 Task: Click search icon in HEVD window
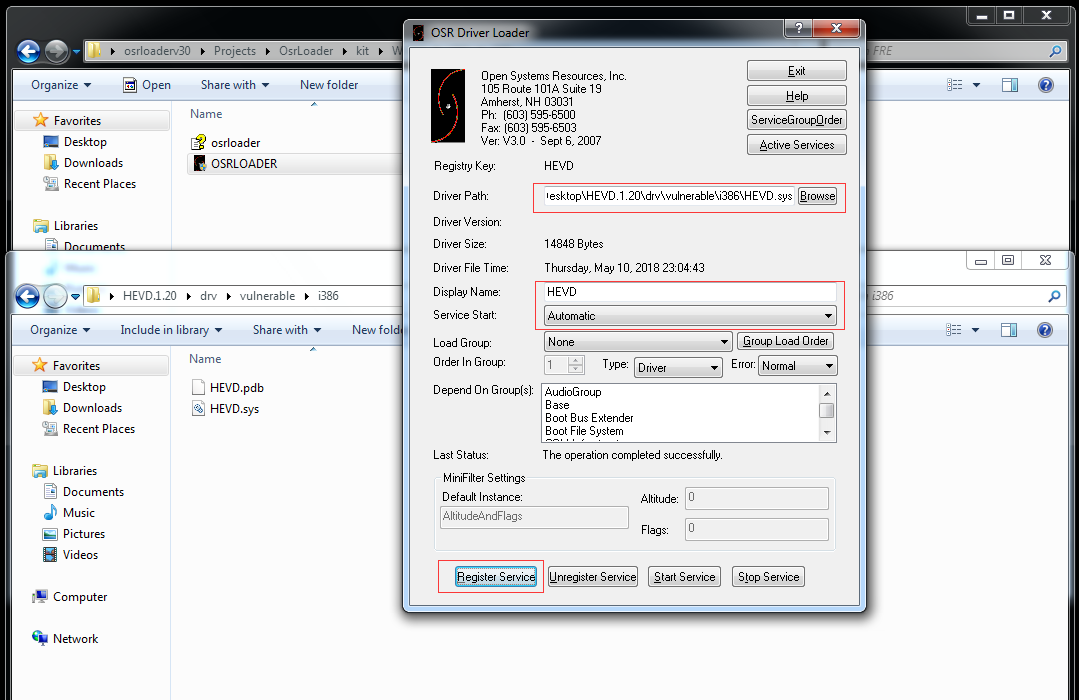(1054, 296)
